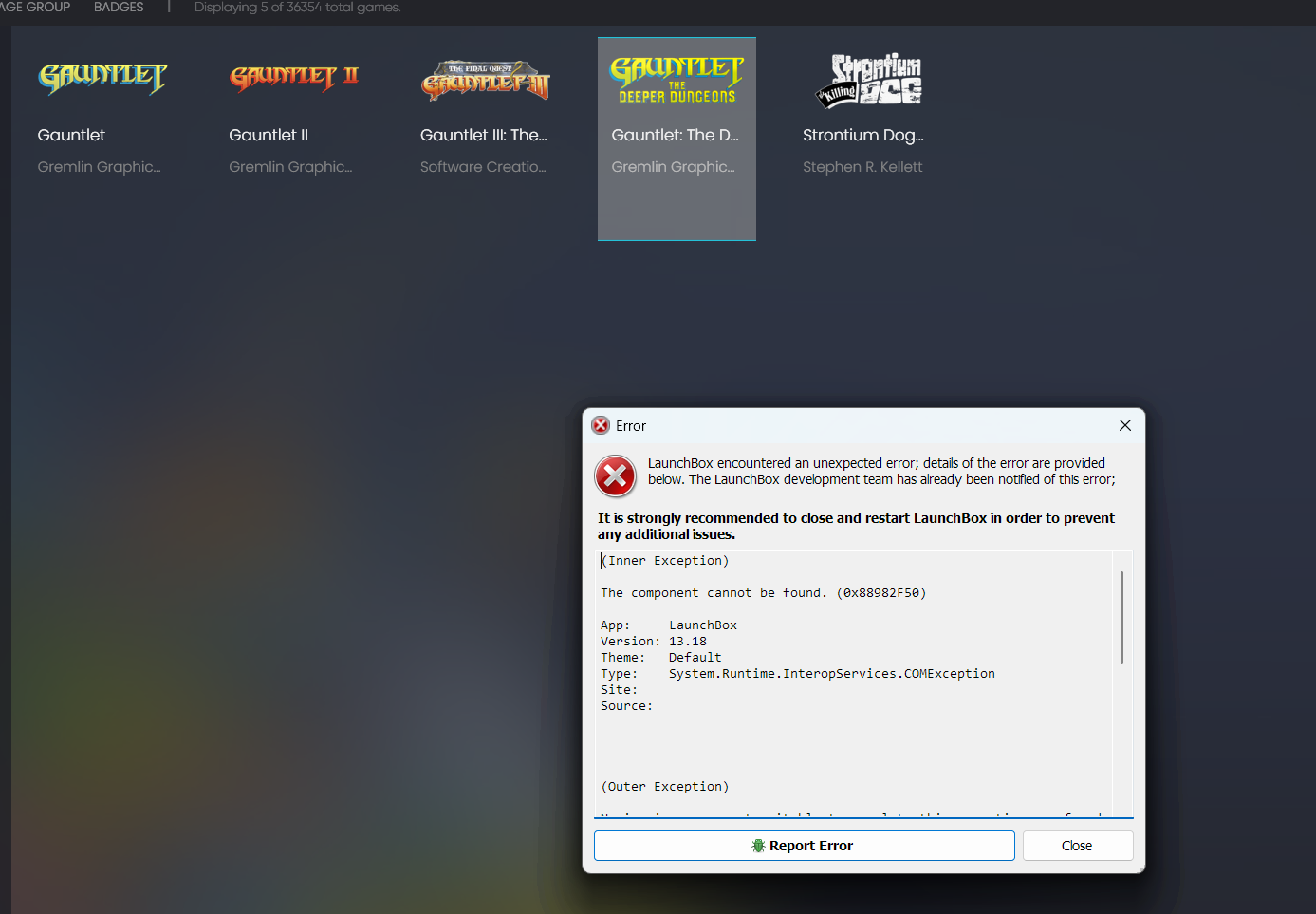Screen dimensions: 1316x914
Task: Click "Stephen R. Kellett" developer text
Action: pyautogui.click(x=862, y=167)
